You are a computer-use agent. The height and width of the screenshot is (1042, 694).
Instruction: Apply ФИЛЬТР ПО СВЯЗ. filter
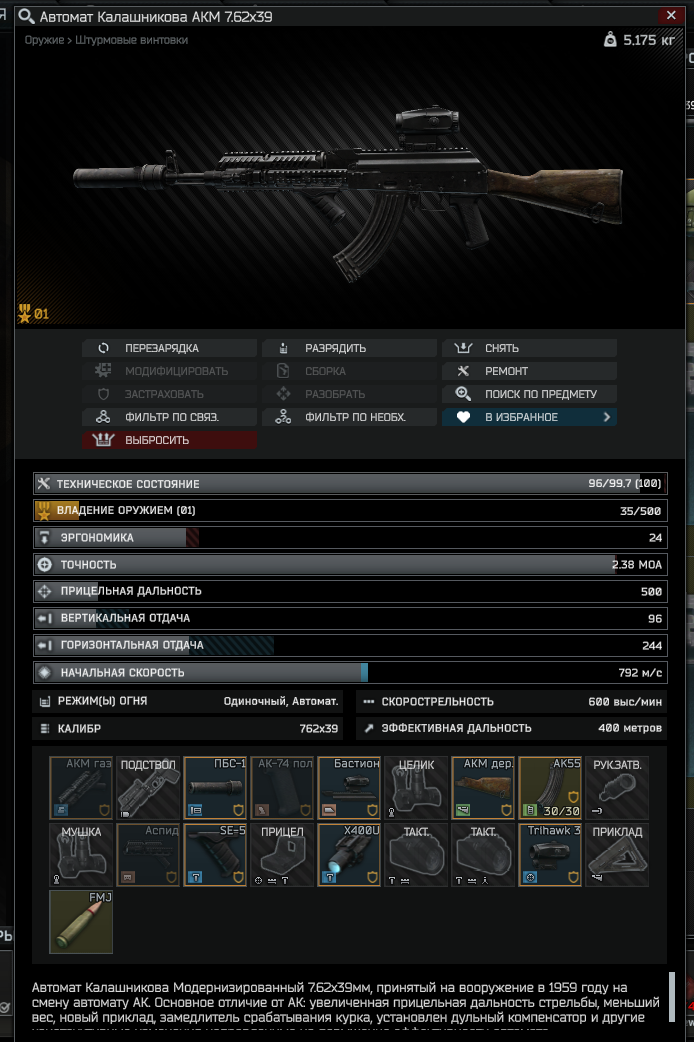[x=170, y=417]
